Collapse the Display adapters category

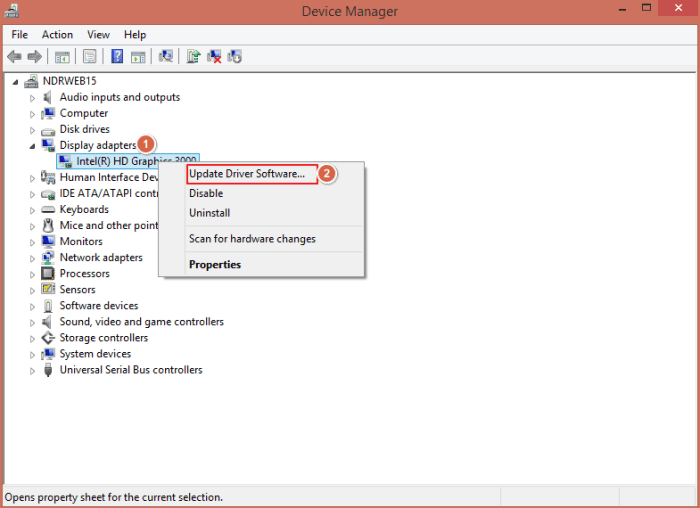point(33,146)
